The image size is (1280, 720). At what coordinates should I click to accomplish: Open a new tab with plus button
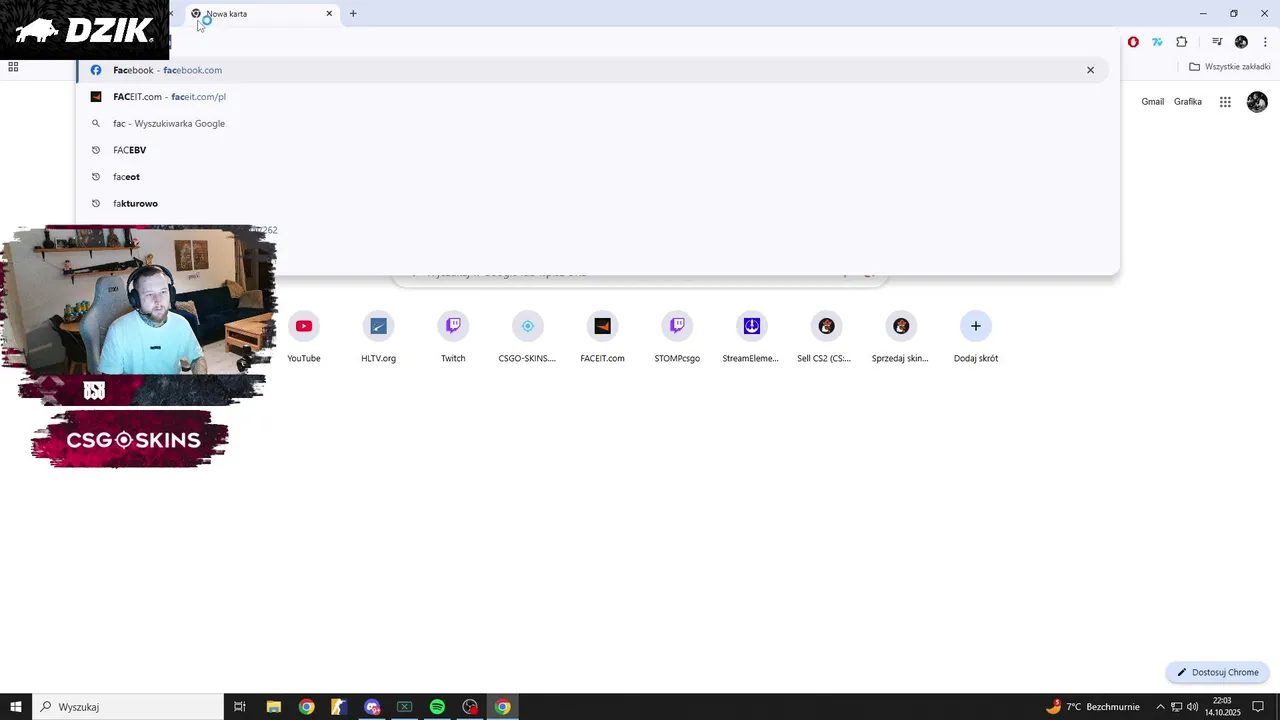(353, 14)
